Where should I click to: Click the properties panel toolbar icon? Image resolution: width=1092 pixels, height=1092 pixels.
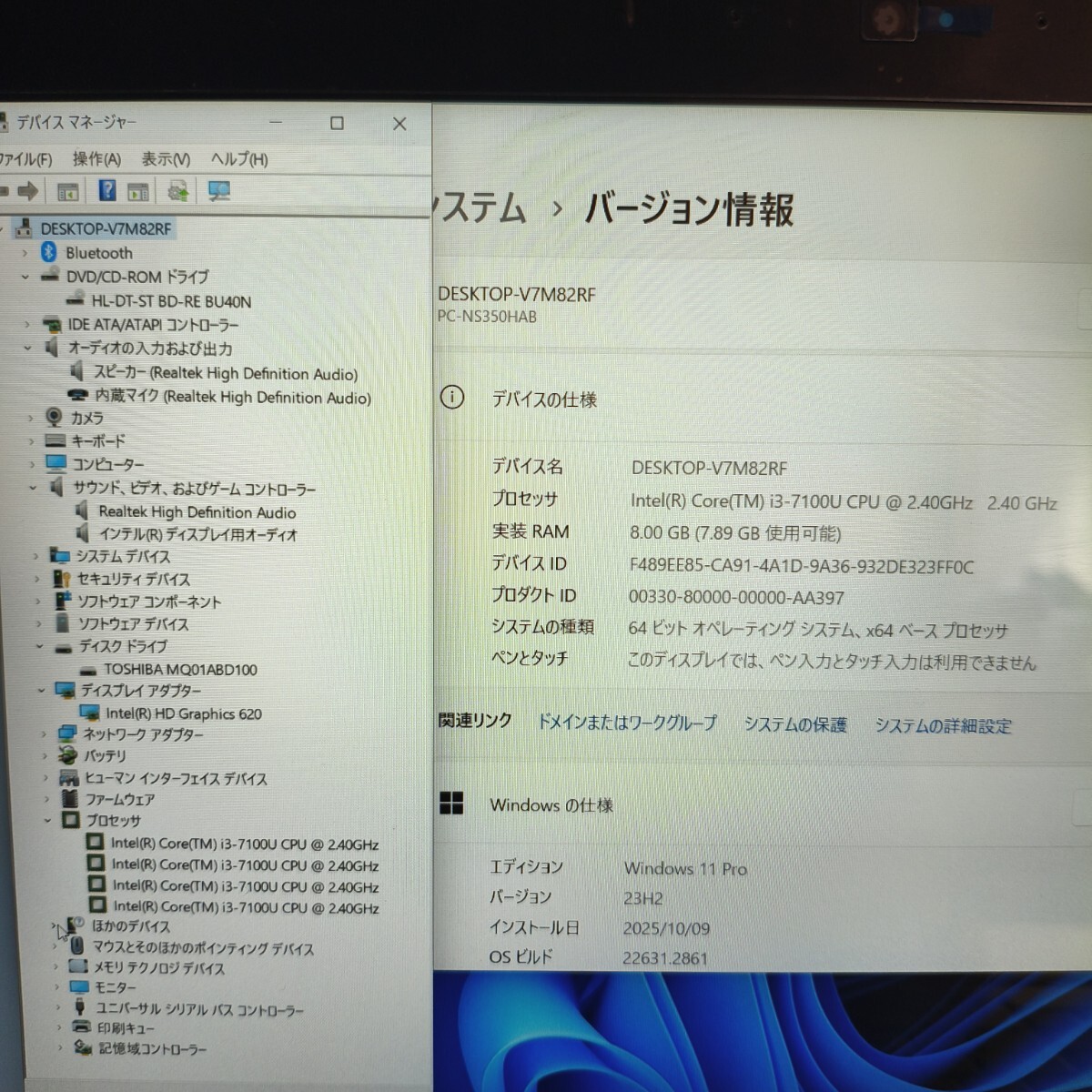click(138, 191)
